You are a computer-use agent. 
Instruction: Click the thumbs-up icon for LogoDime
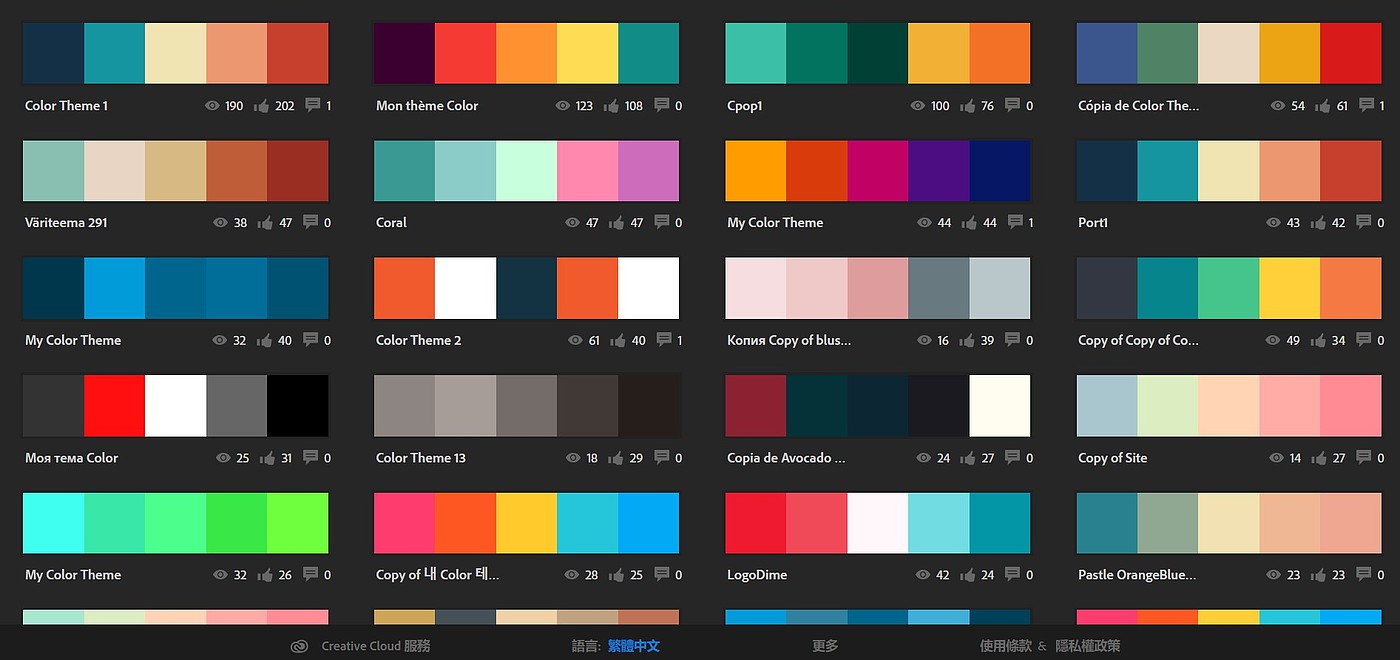click(x=968, y=575)
